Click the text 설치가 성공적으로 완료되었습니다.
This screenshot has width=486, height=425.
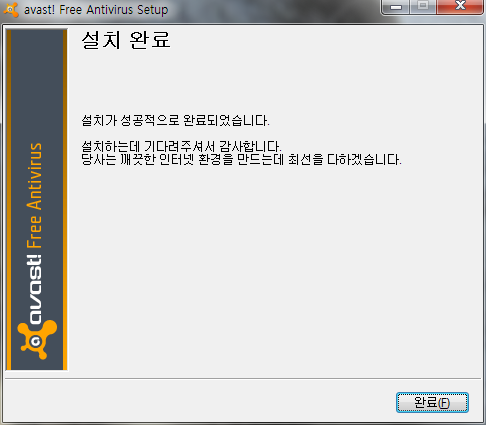click(175, 121)
